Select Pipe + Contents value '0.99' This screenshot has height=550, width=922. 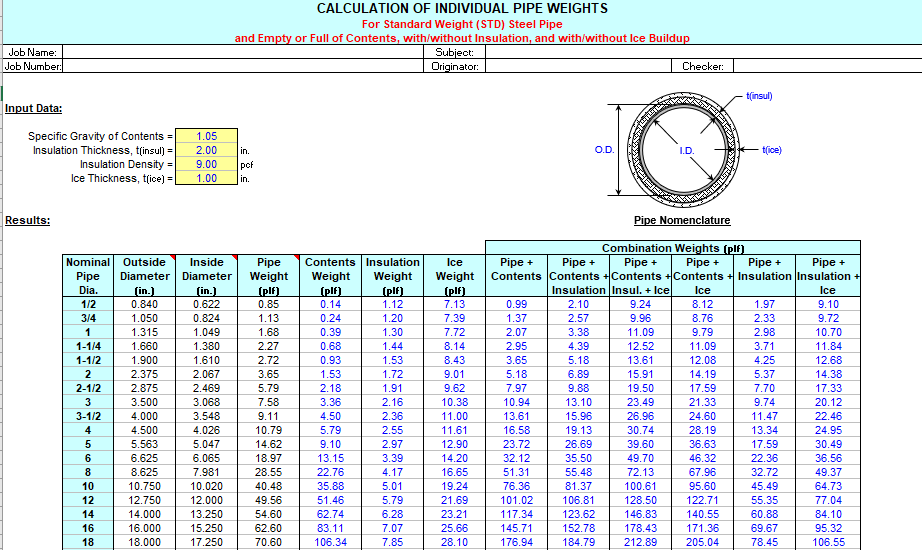pyautogui.click(x=516, y=304)
